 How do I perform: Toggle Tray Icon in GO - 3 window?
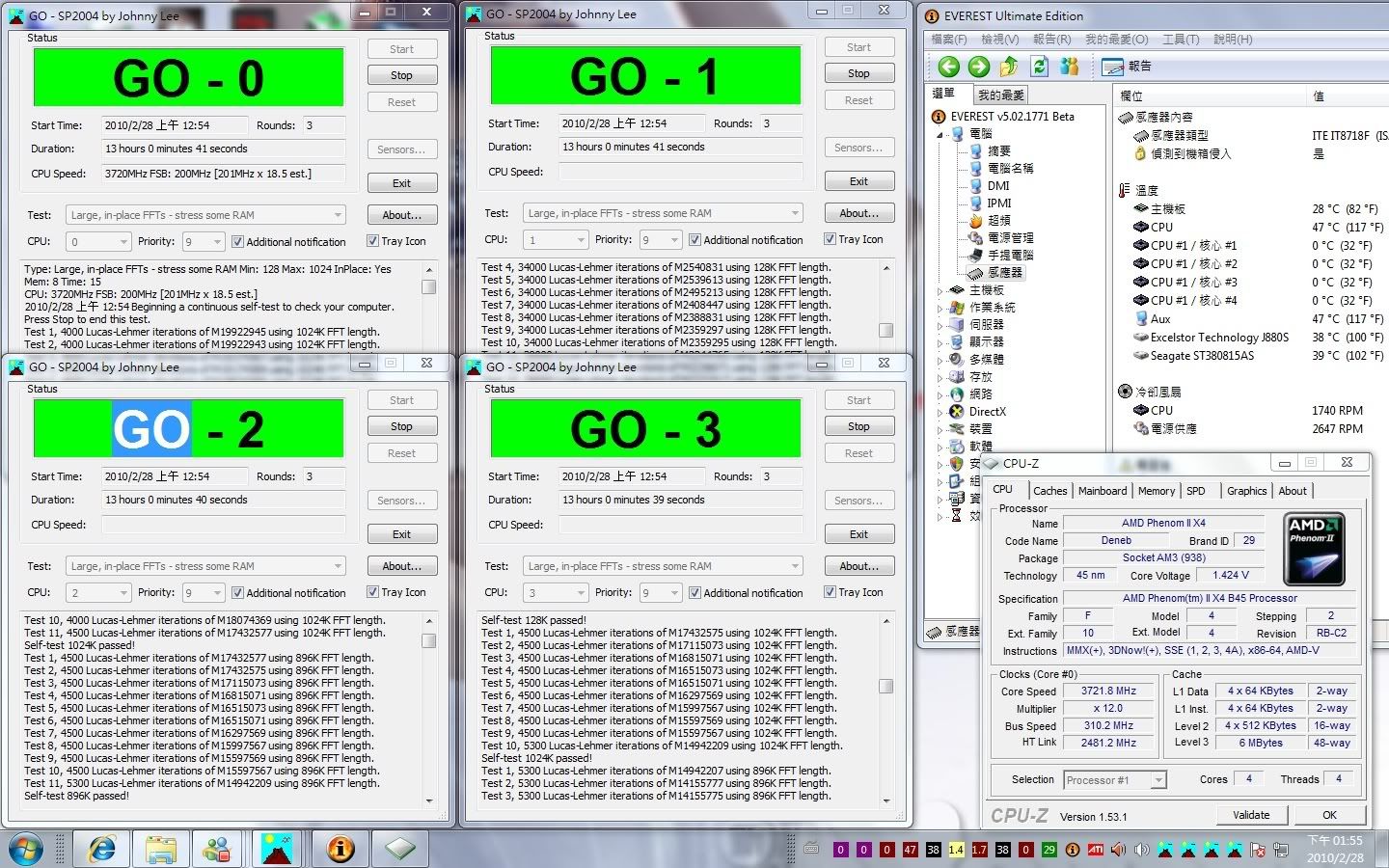[854, 592]
